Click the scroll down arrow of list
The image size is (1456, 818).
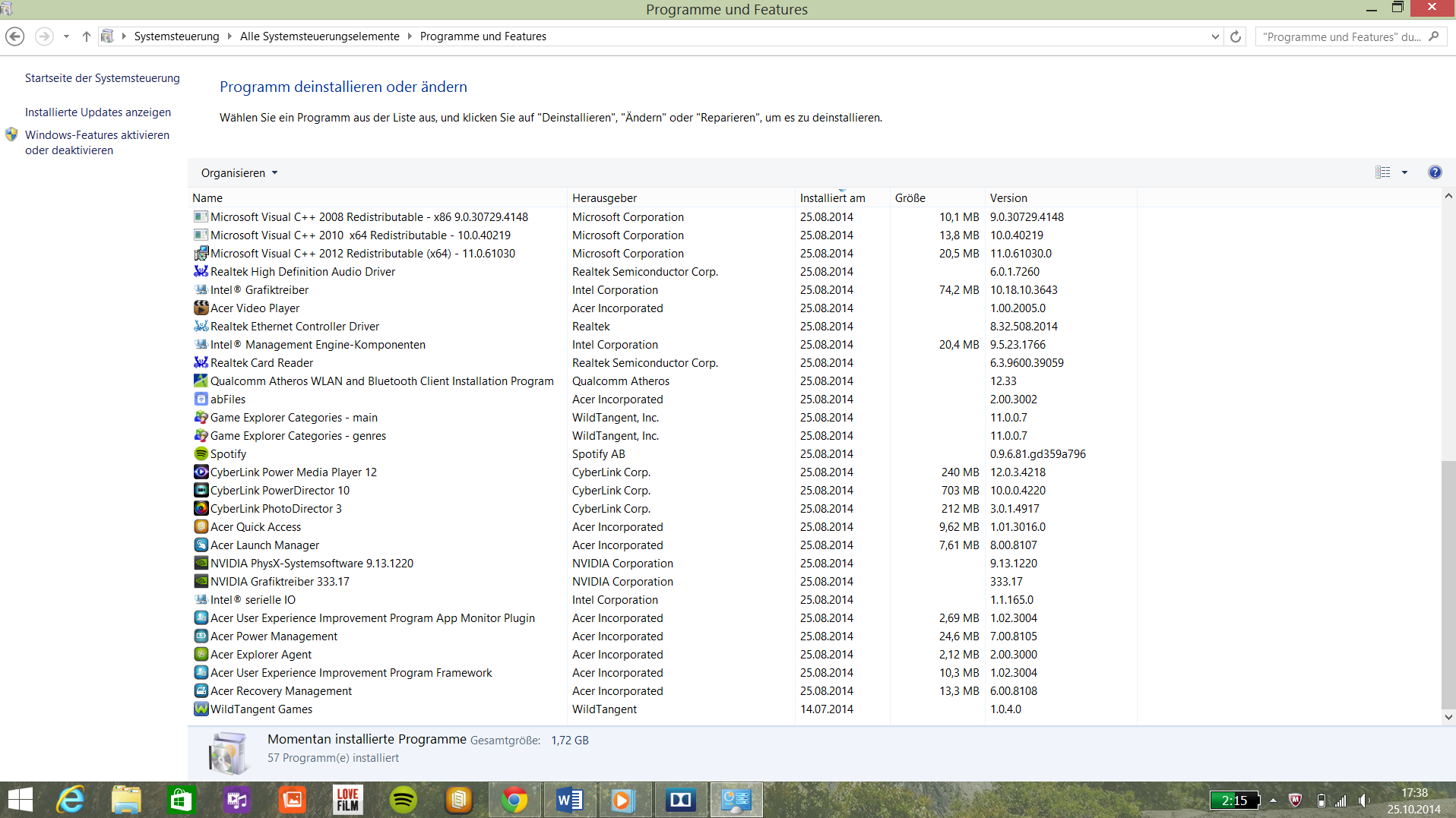tap(1448, 716)
